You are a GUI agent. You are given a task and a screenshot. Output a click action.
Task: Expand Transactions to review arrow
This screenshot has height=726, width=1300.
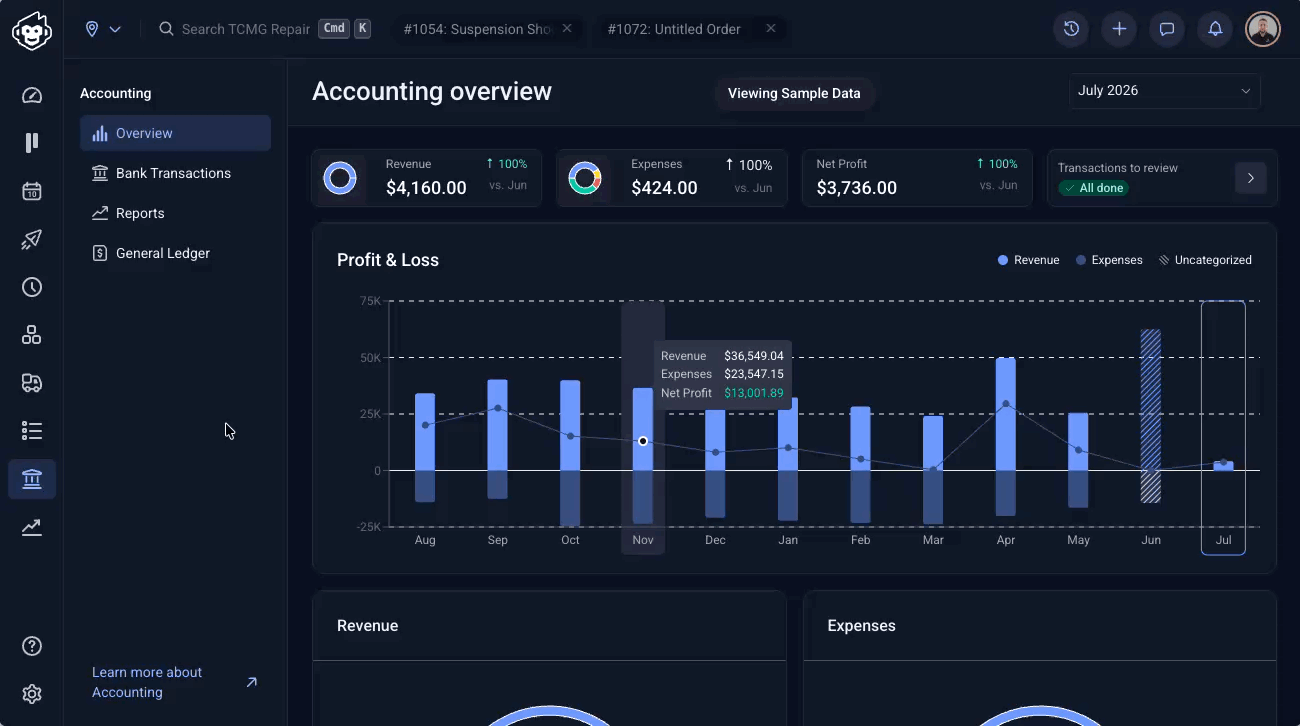point(1250,178)
